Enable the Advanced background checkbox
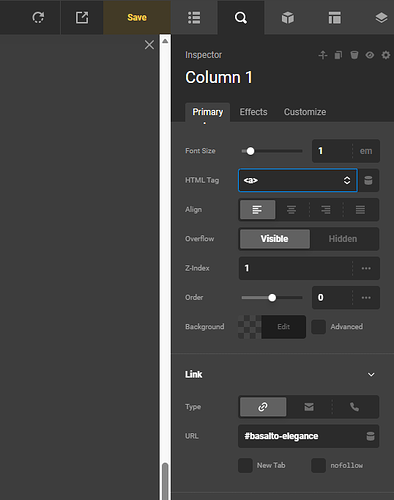Image resolution: width=394 pixels, height=500 pixels. click(x=318, y=327)
